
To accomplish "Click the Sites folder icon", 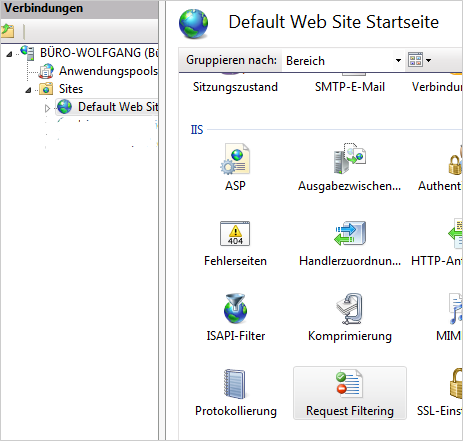I will coord(46,89).
